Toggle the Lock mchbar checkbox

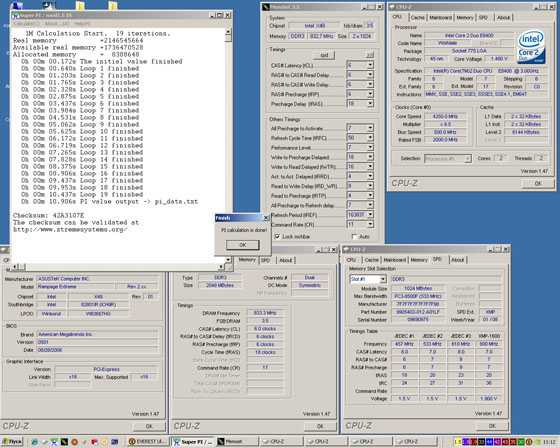277,237
